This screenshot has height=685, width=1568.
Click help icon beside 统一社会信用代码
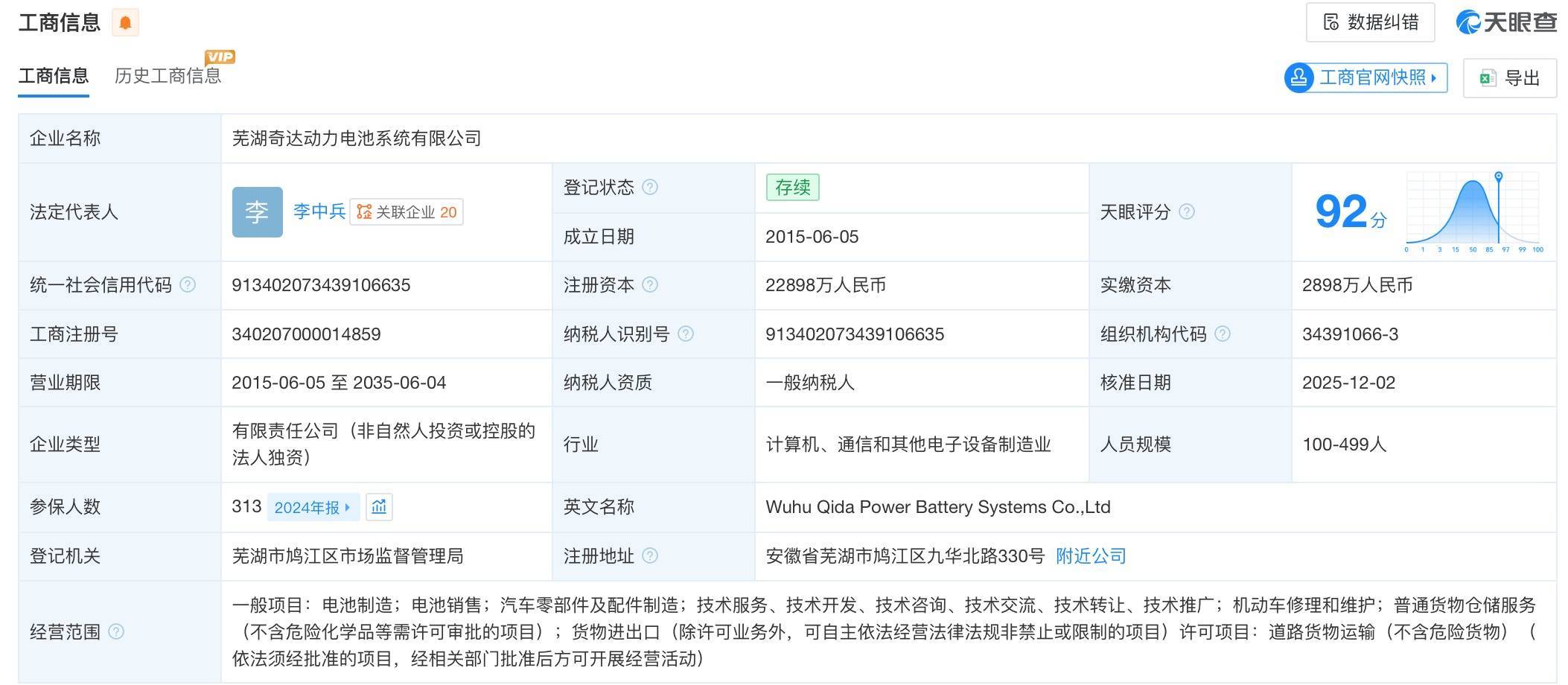pos(188,284)
